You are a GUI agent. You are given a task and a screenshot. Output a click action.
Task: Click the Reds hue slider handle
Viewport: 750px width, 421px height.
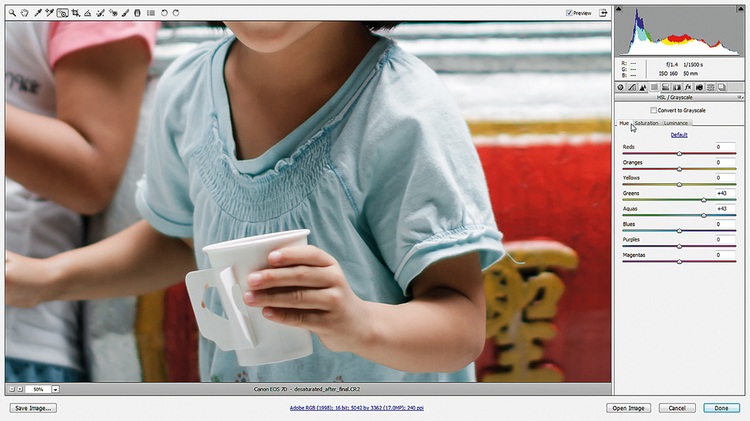pyautogui.click(x=679, y=154)
